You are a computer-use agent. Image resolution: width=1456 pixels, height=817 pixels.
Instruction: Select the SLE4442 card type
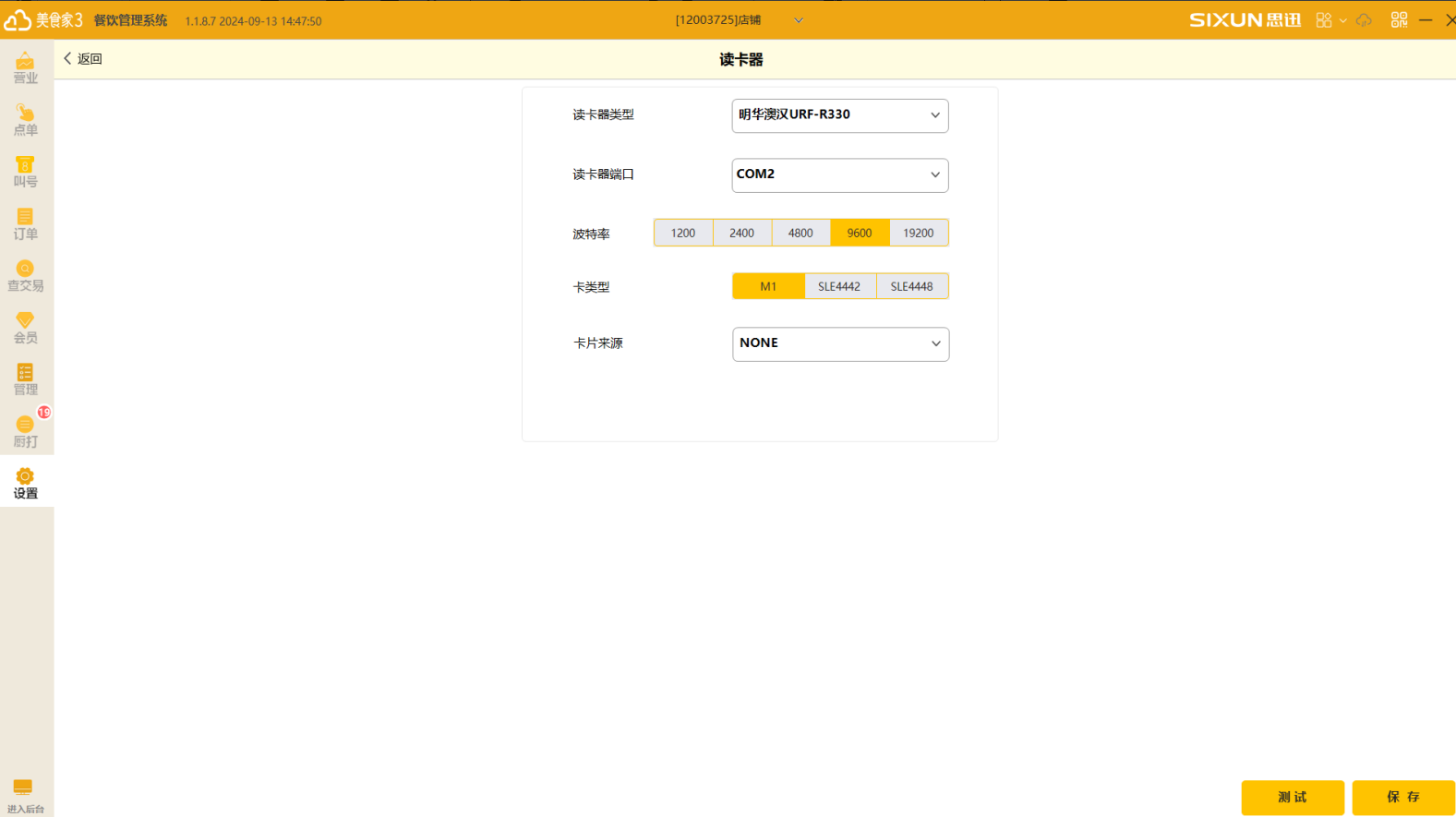coord(839,286)
